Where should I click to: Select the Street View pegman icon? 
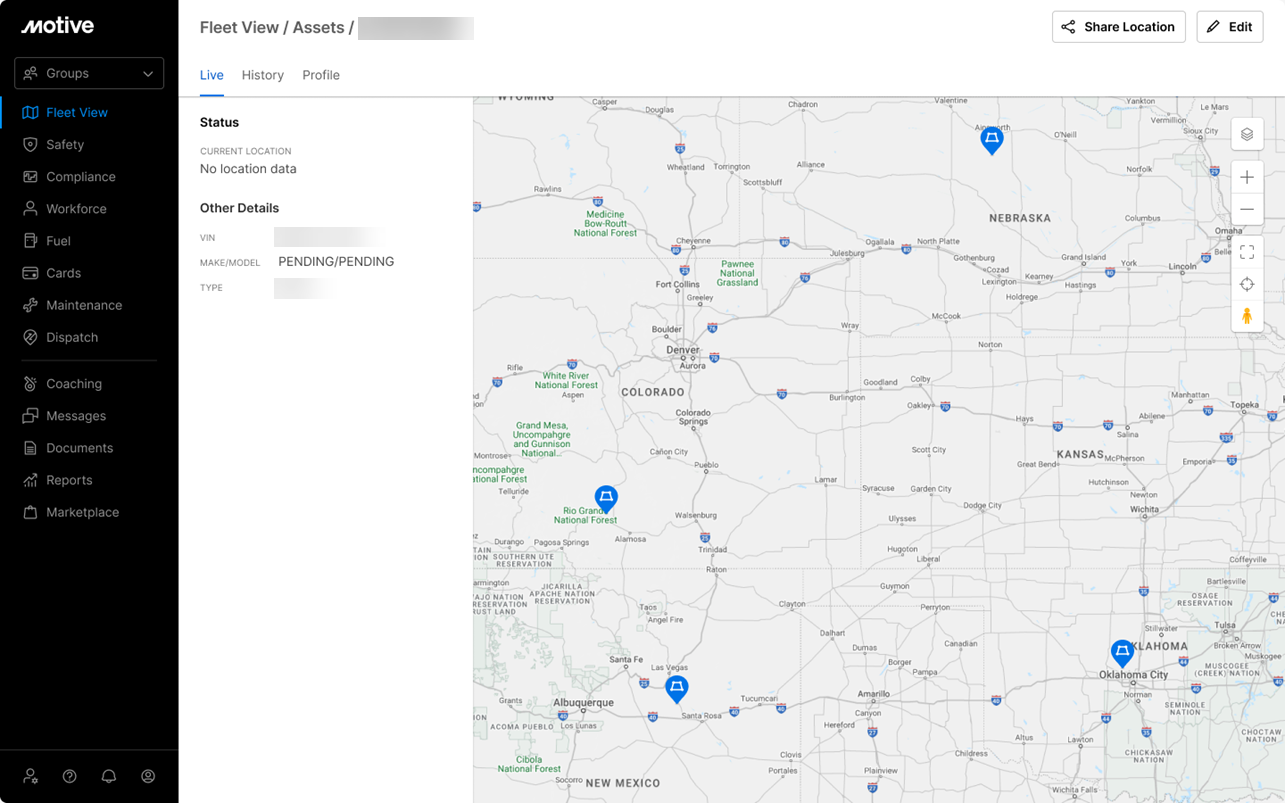pyautogui.click(x=1247, y=316)
